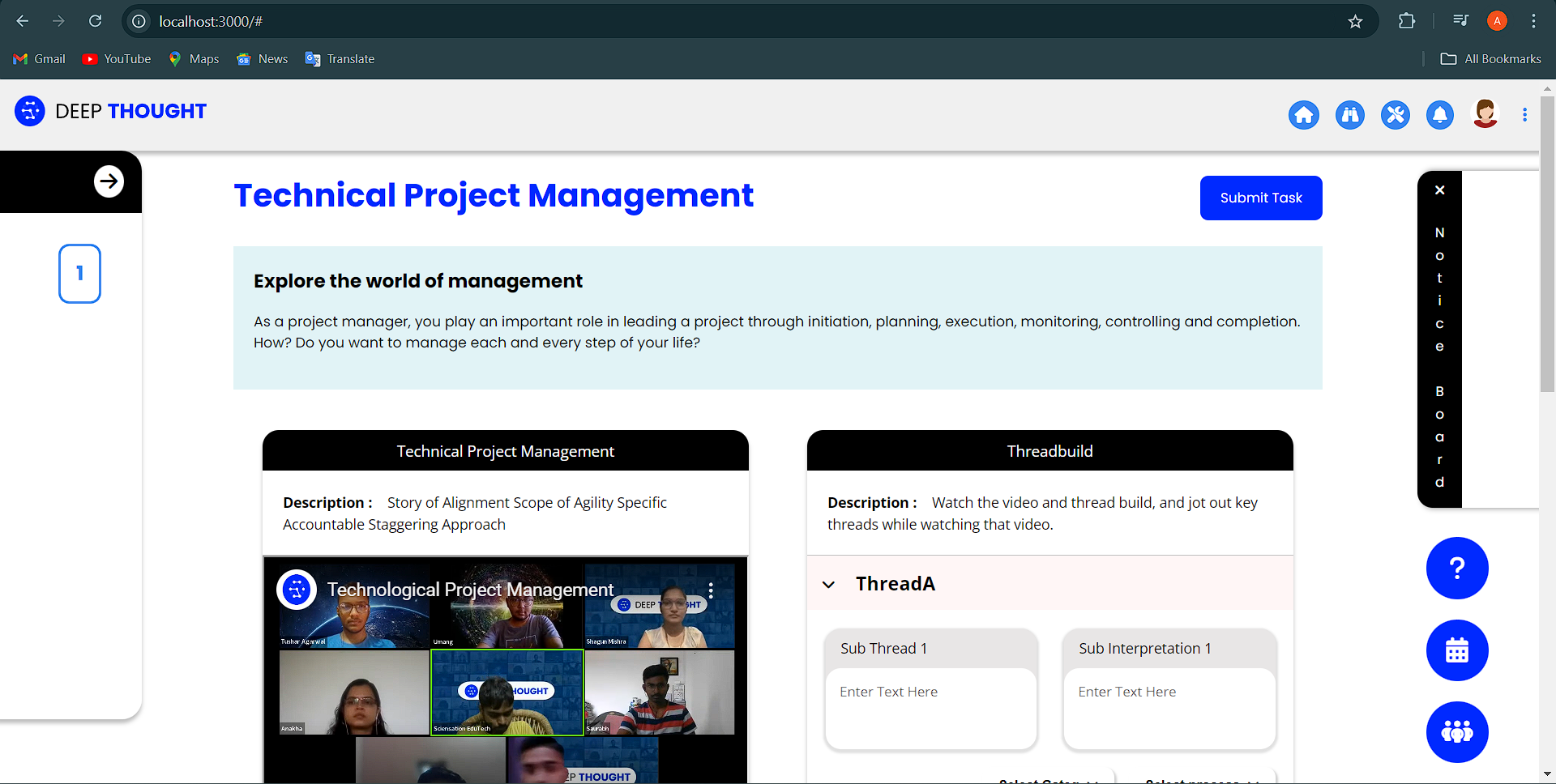
Task: Click the Submit Task button
Action: 1261,198
